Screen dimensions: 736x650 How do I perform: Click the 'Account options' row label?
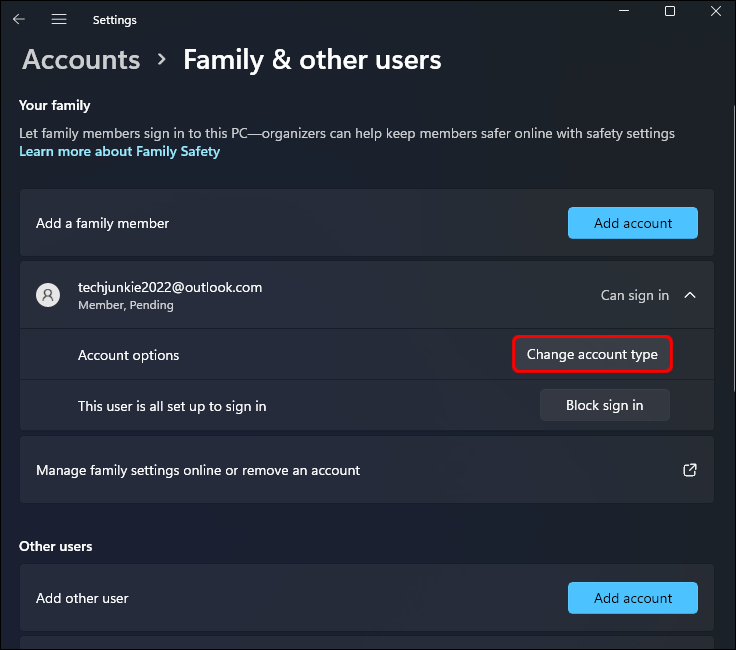point(128,355)
